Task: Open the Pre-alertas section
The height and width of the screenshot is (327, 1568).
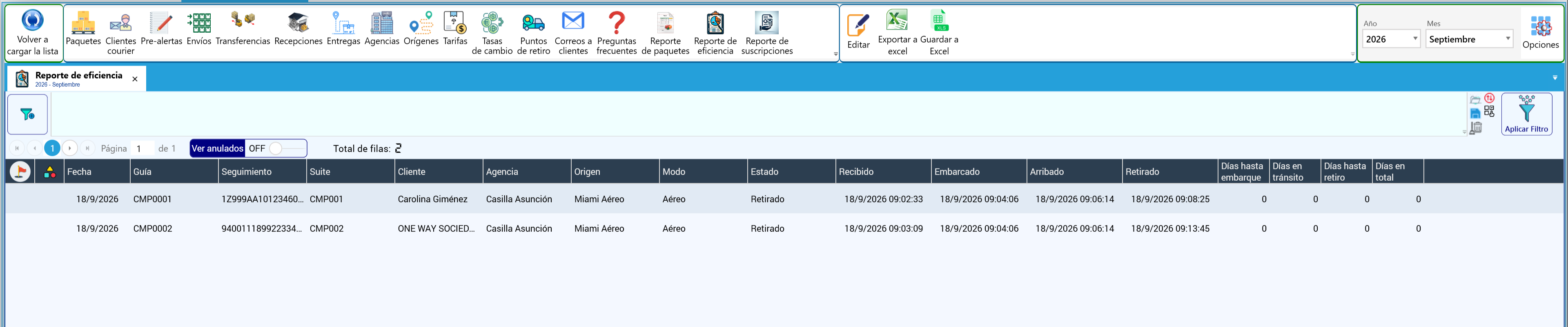Action: pyautogui.click(x=161, y=29)
